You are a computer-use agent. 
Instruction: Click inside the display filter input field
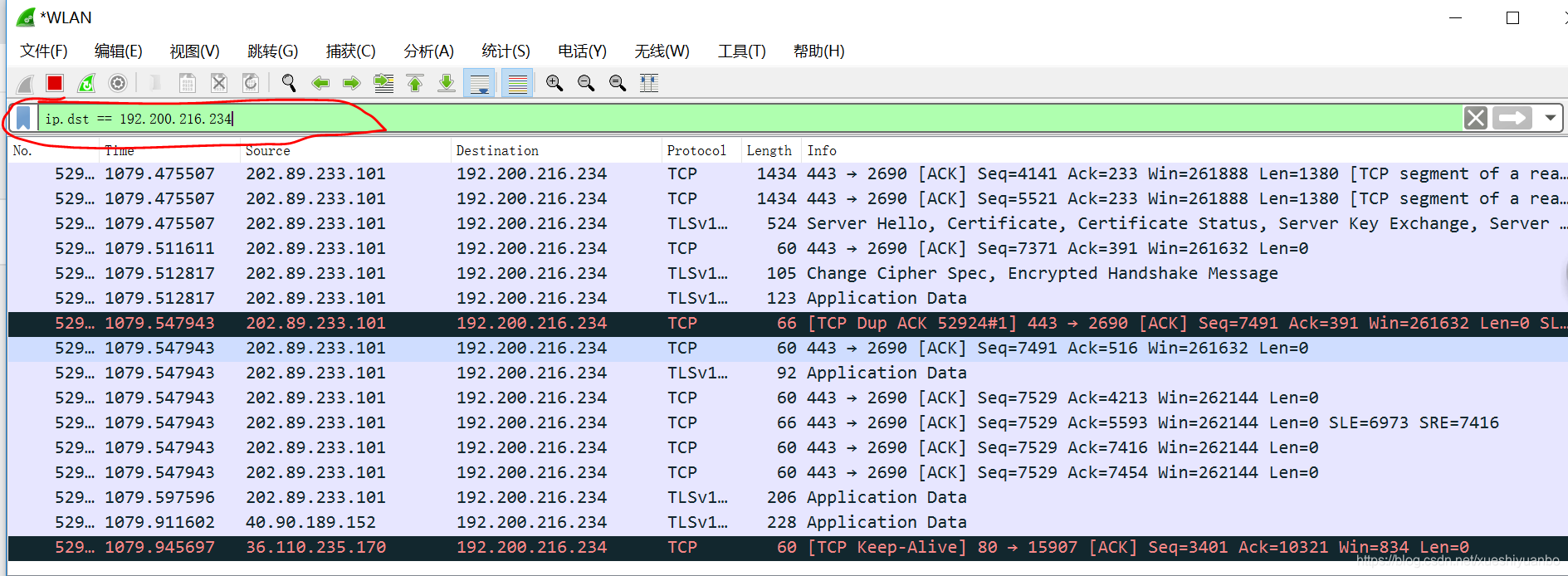(x=750, y=118)
